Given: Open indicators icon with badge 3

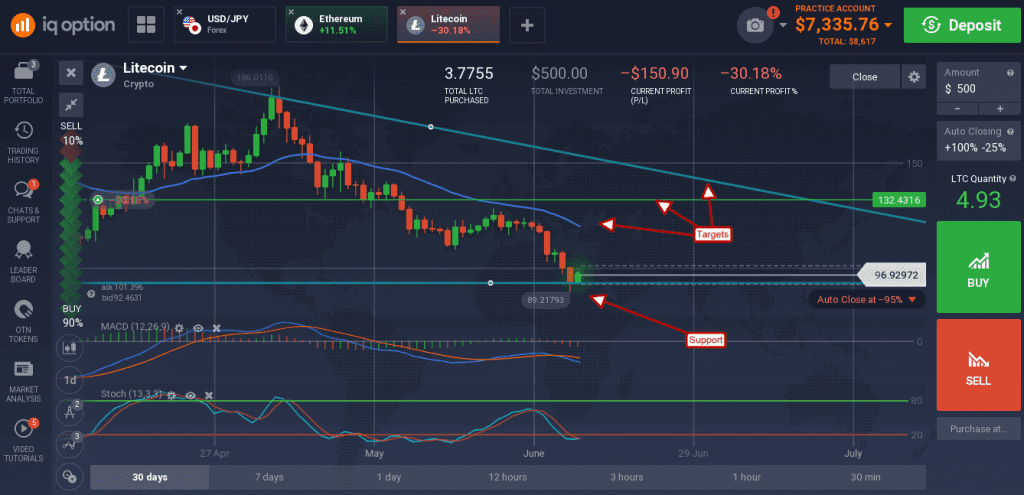Looking at the screenshot, I should click(x=70, y=443).
